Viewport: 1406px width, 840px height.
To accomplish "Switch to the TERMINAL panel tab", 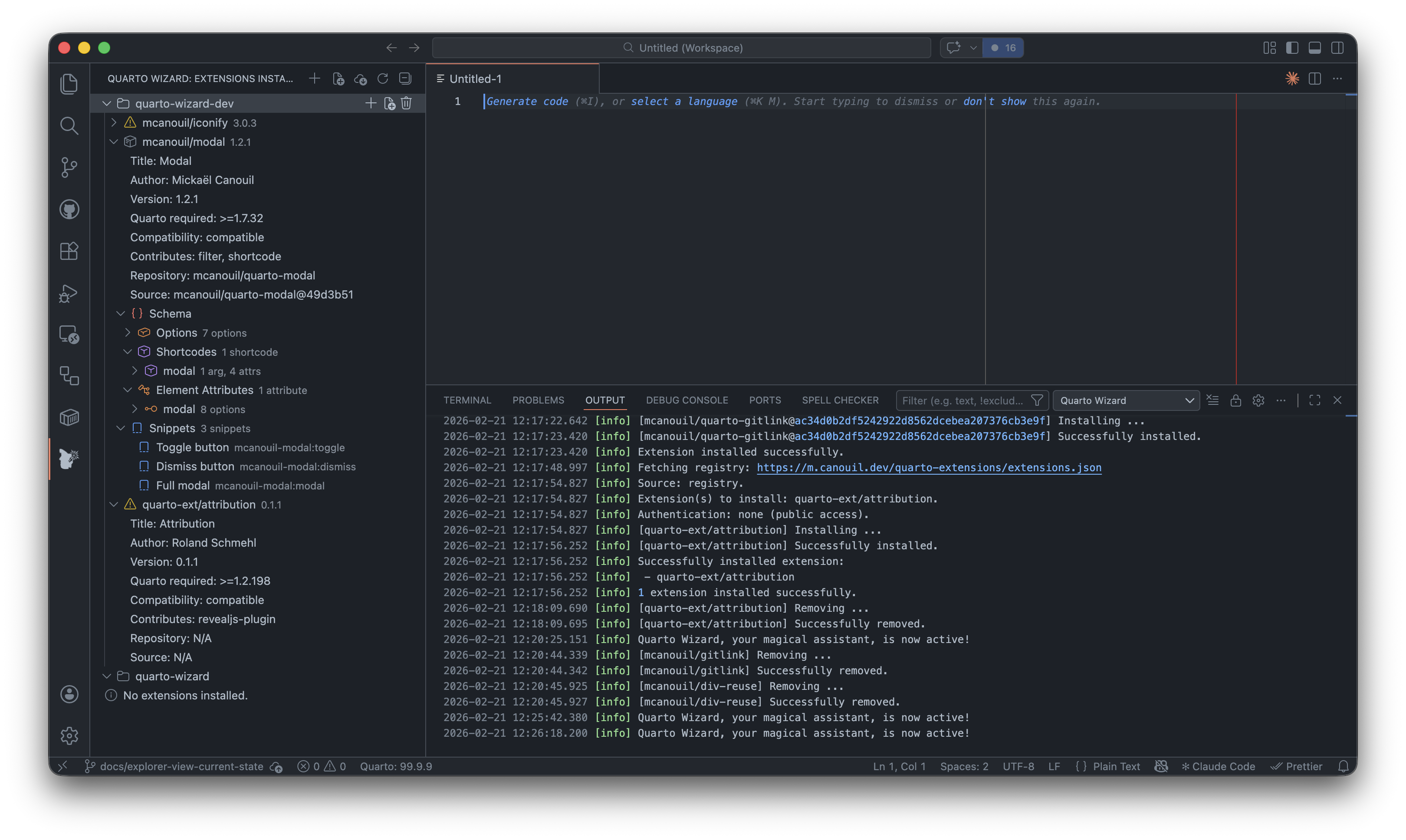I will point(467,400).
